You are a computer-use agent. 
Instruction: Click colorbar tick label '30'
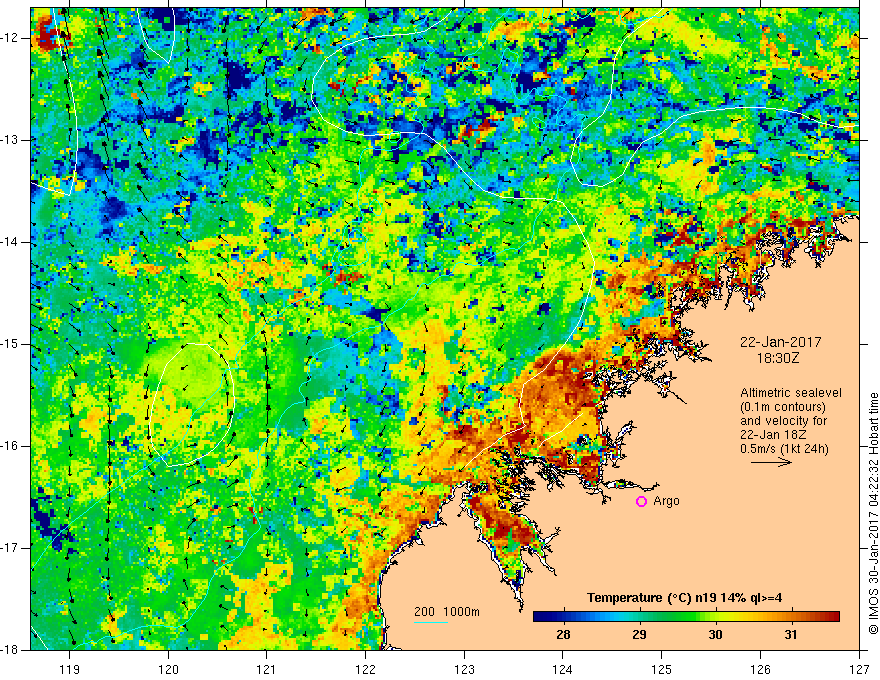point(715,635)
